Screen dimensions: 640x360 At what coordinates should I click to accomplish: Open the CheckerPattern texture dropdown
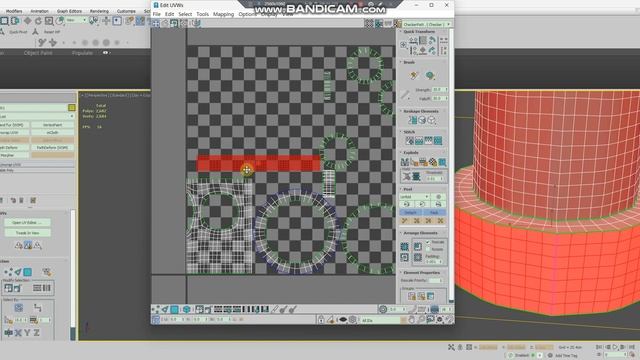pyautogui.click(x=427, y=24)
